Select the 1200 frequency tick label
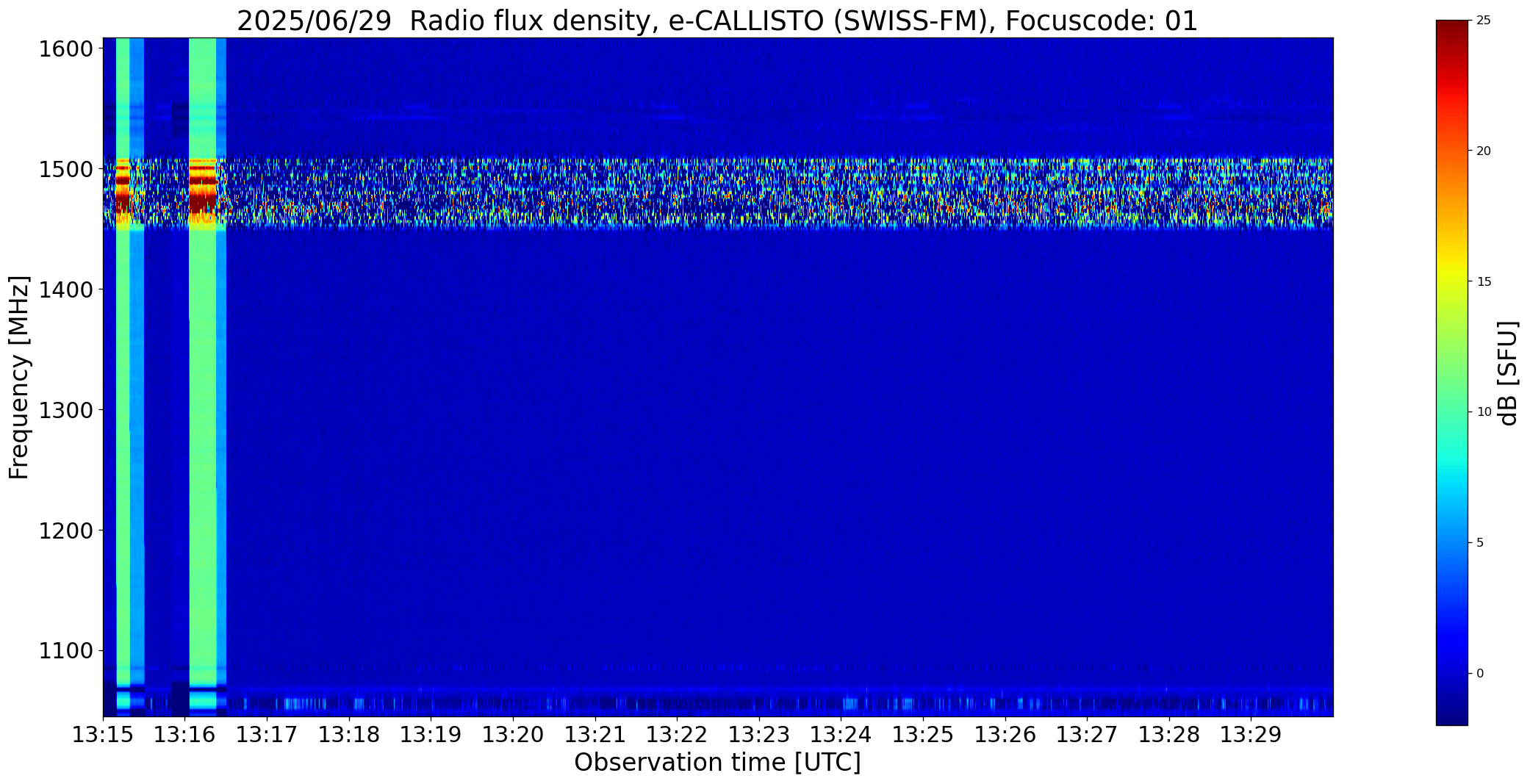The image size is (1530, 784). tap(66, 531)
